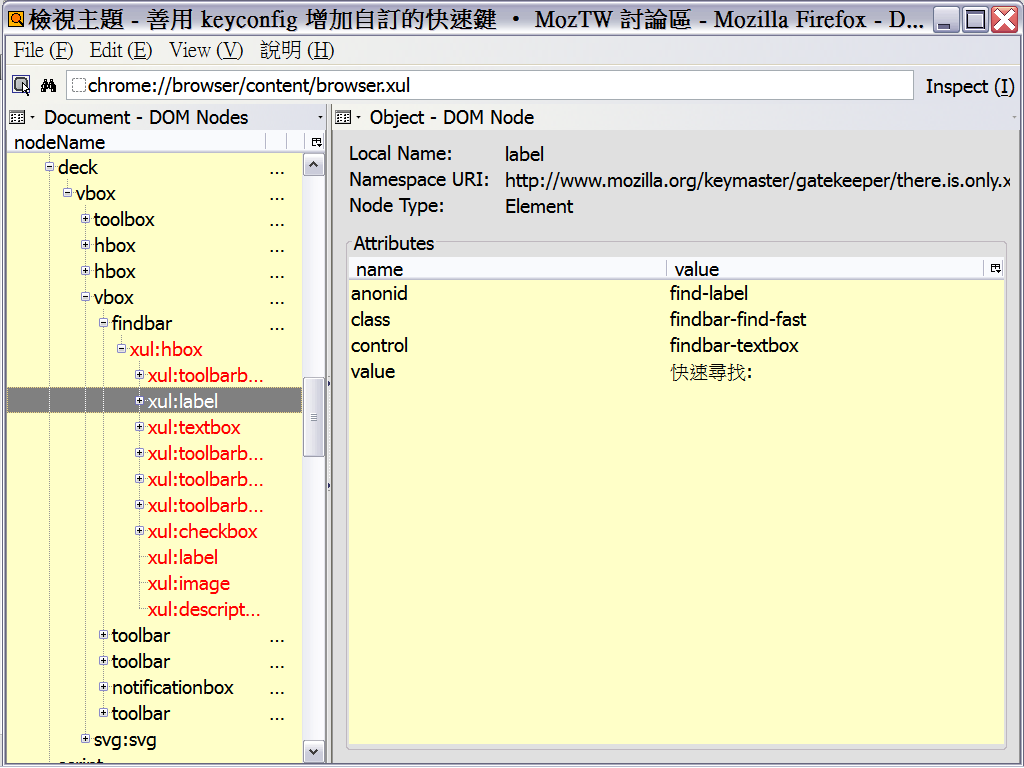Collapse the findbar node

point(103,323)
